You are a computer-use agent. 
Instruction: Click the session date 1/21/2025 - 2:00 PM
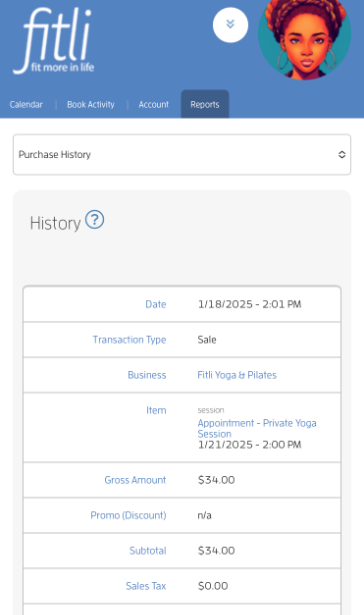249,445
